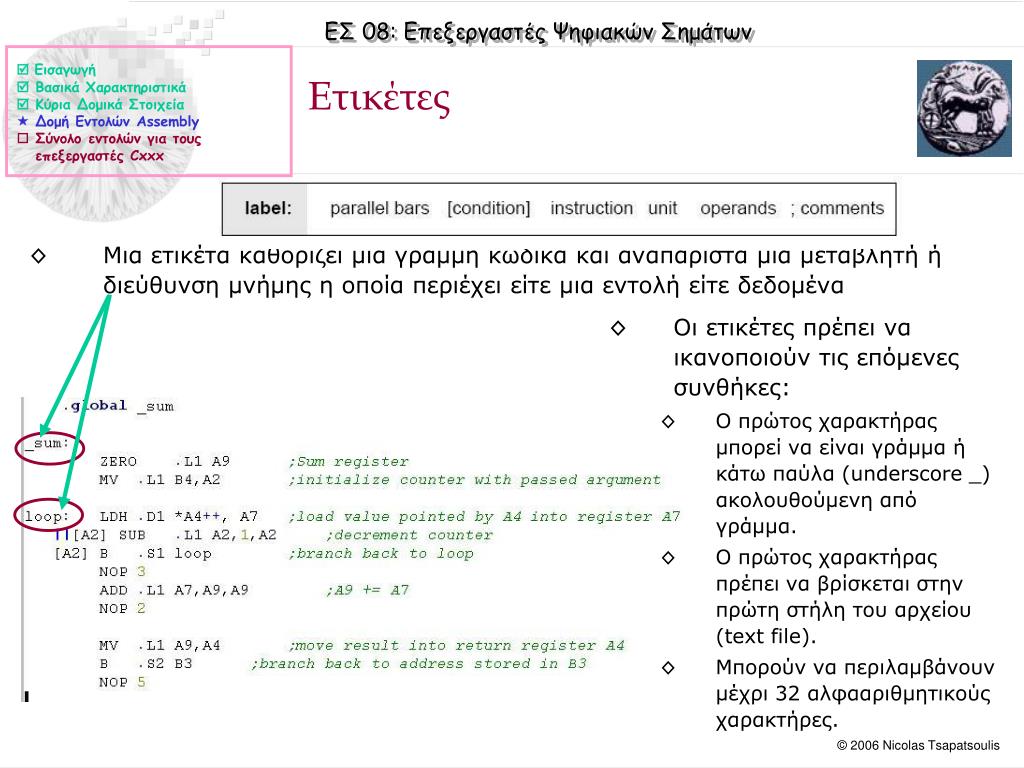Click the slide title Ετικέτες
The height and width of the screenshot is (768, 1024).
tap(379, 98)
